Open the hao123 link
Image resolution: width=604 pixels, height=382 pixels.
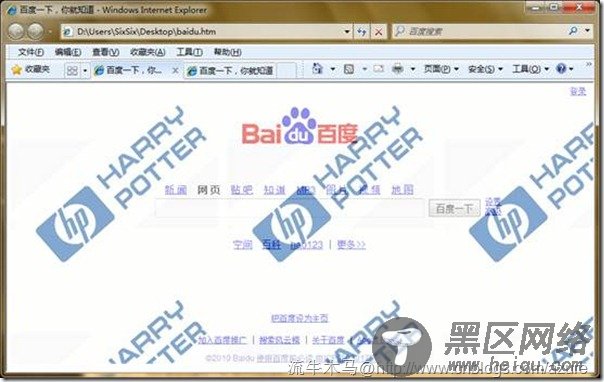[306, 245]
